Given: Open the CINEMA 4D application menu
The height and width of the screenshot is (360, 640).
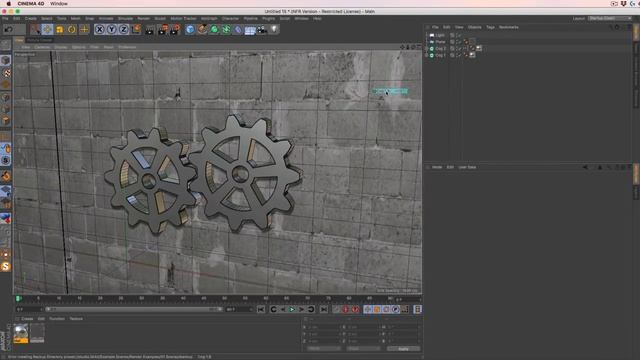Looking at the screenshot, I should pos(31,4).
